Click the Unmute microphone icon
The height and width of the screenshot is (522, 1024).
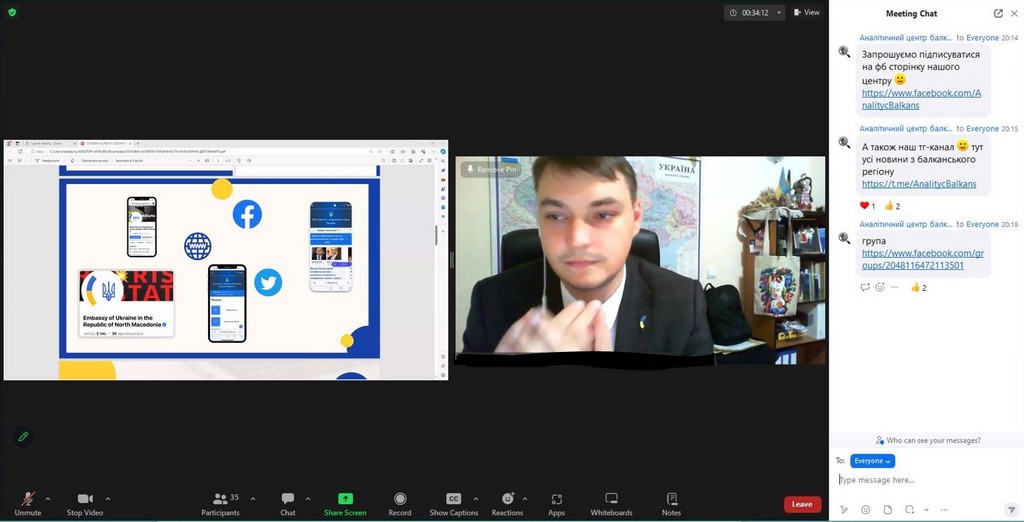click(28, 499)
